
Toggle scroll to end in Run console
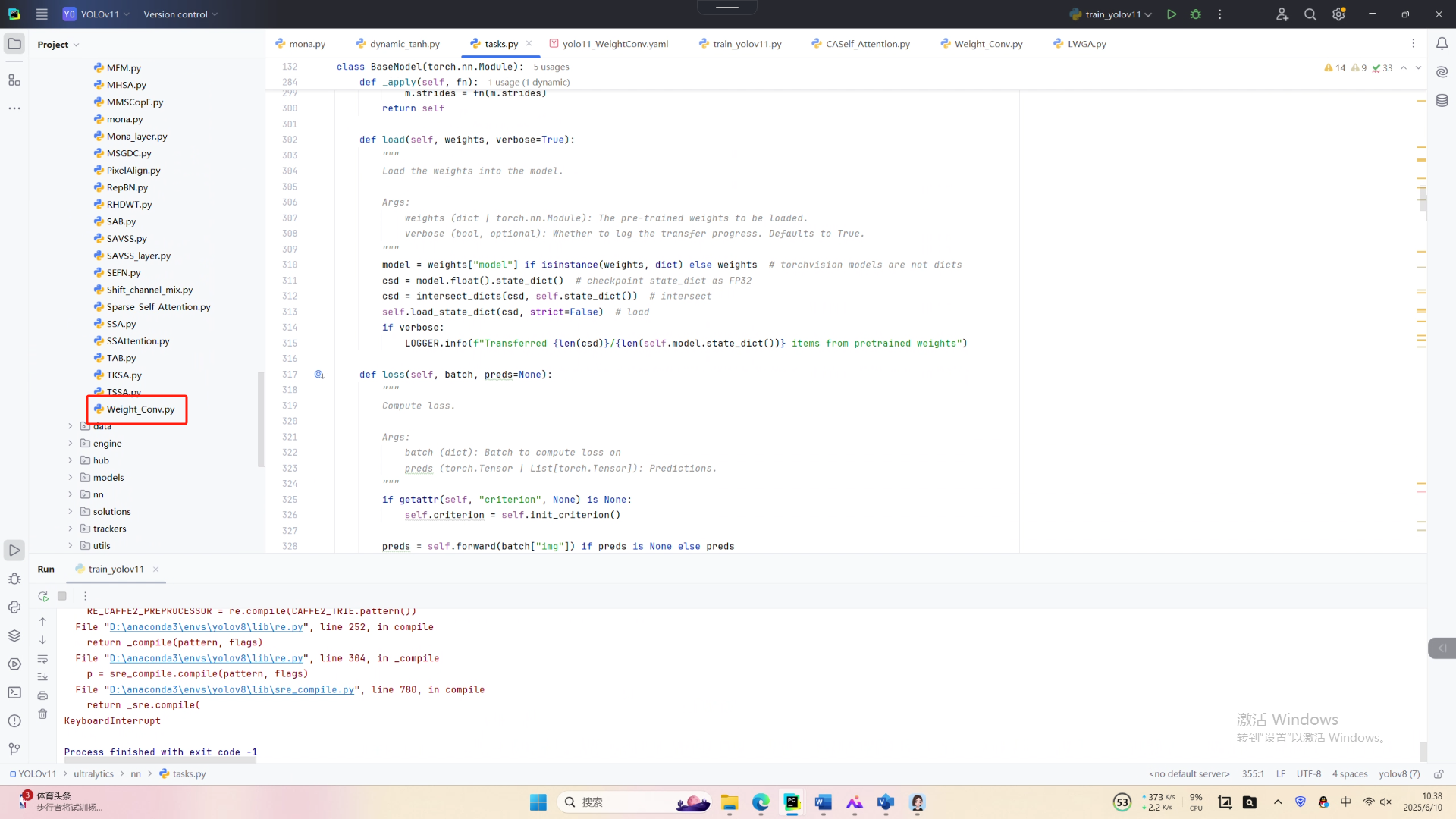(x=42, y=676)
